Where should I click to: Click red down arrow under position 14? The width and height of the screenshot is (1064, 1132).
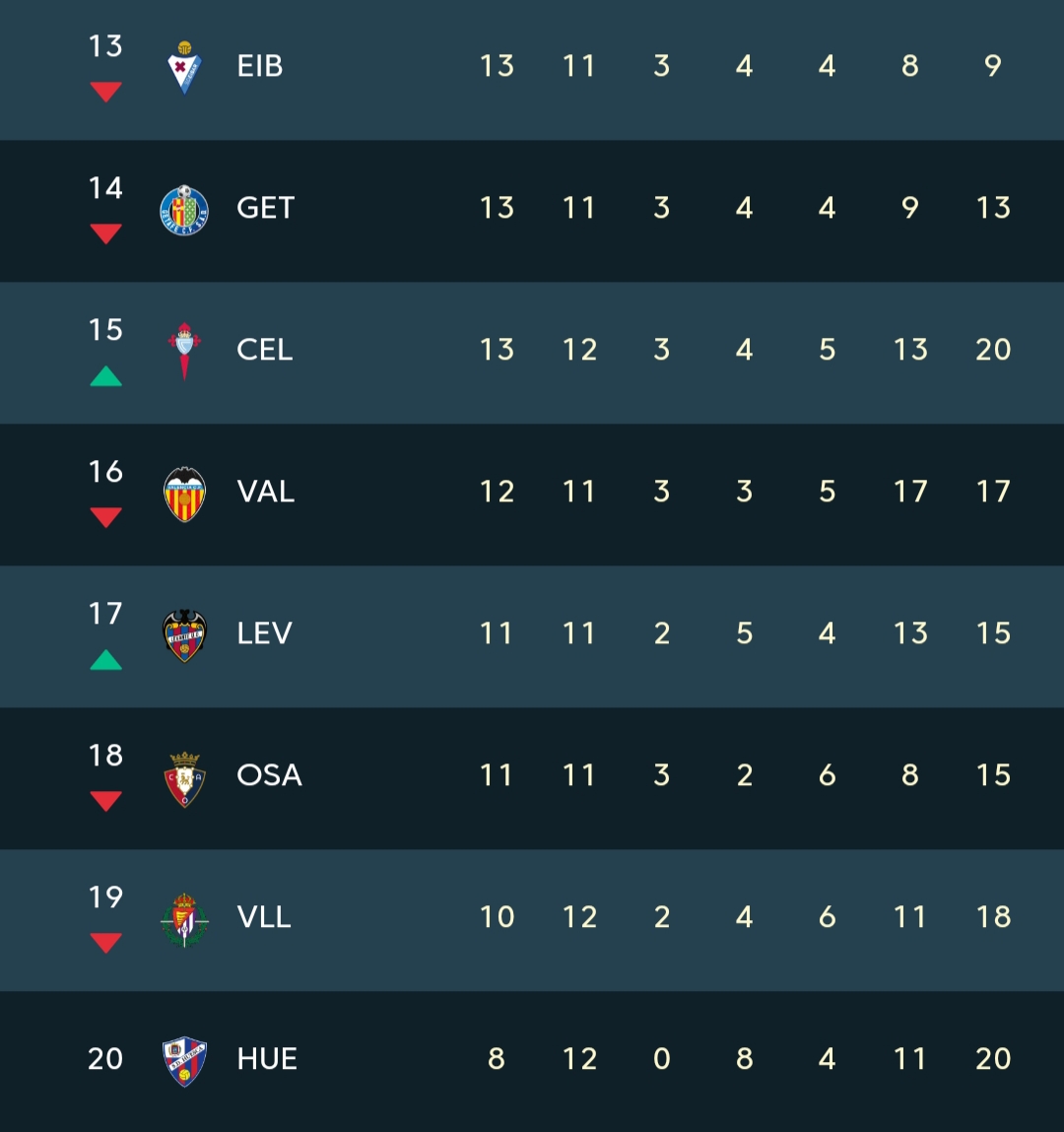click(x=105, y=233)
